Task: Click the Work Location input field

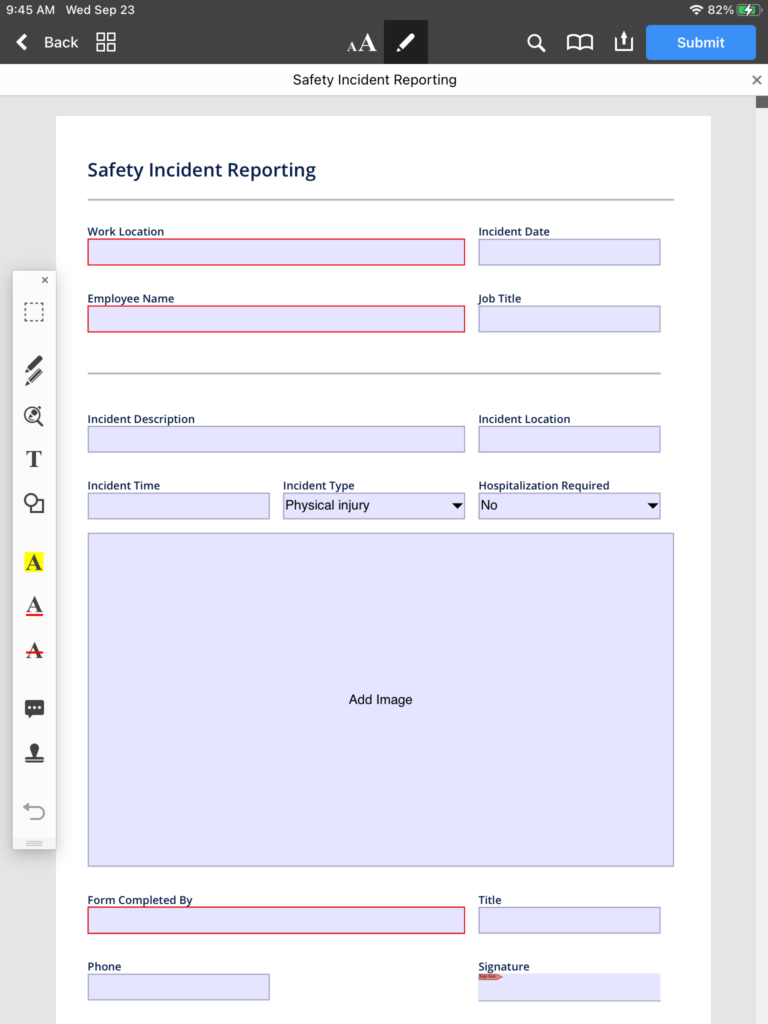Action: (276, 252)
